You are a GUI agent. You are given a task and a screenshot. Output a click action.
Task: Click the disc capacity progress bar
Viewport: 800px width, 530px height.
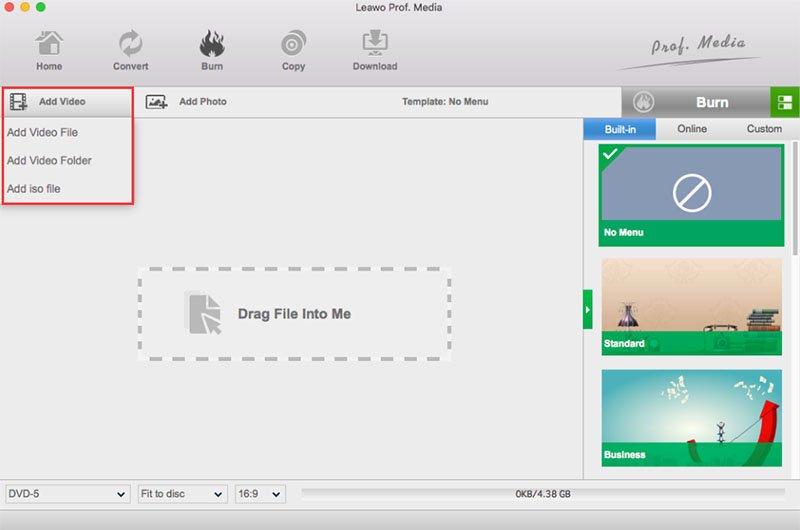[x=543, y=494]
